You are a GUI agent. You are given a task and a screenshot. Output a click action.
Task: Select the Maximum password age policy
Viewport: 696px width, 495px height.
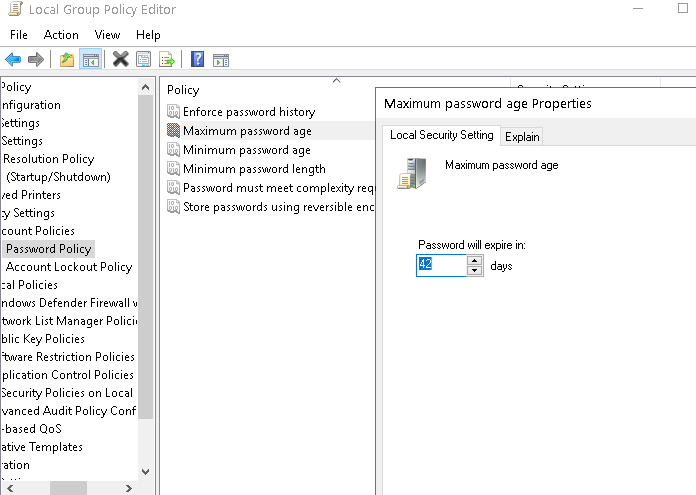click(x=247, y=131)
